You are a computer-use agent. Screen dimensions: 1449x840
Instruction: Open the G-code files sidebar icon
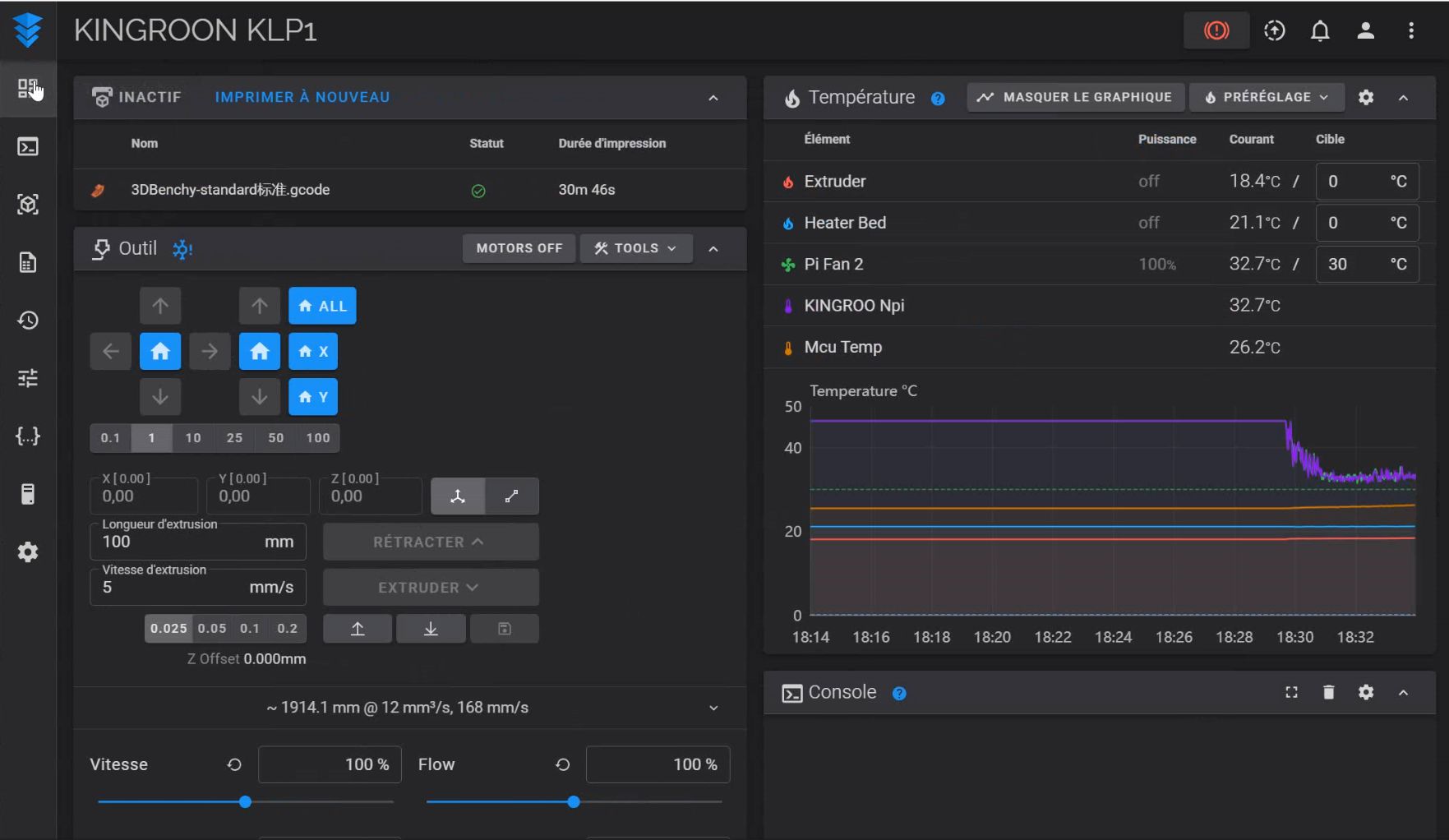28,262
